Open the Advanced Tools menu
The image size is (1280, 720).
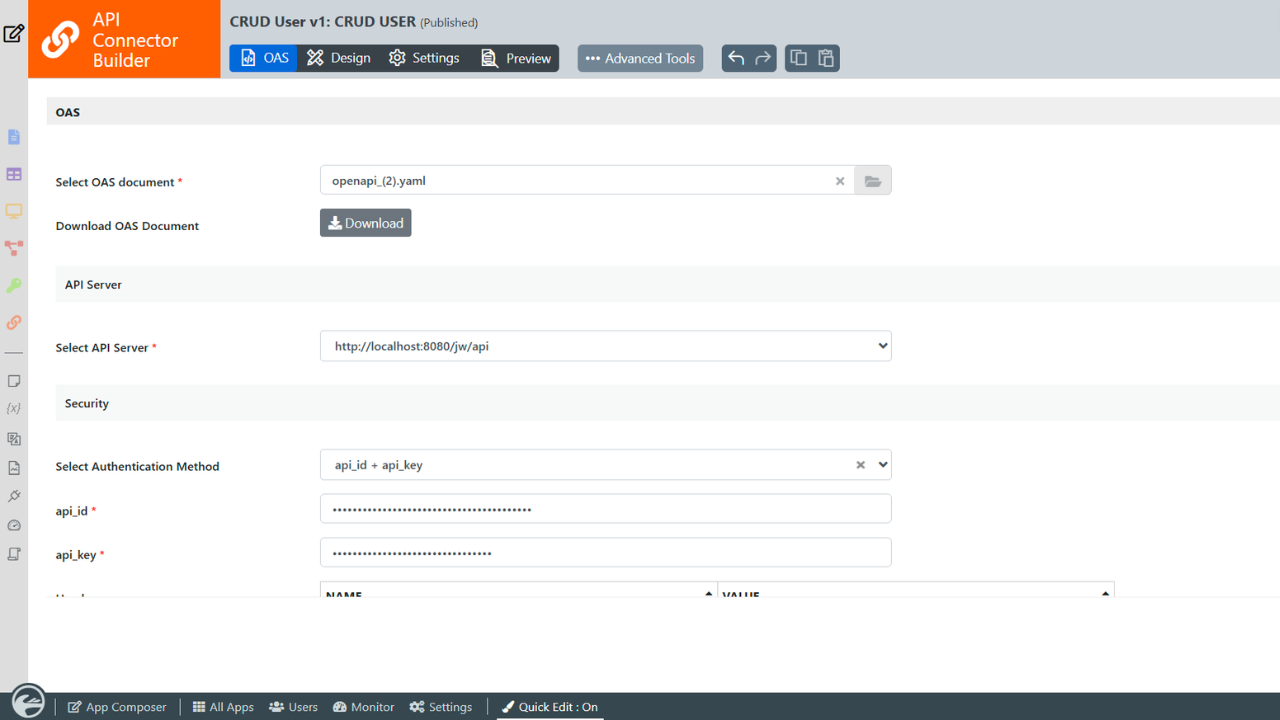click(640, 58)
